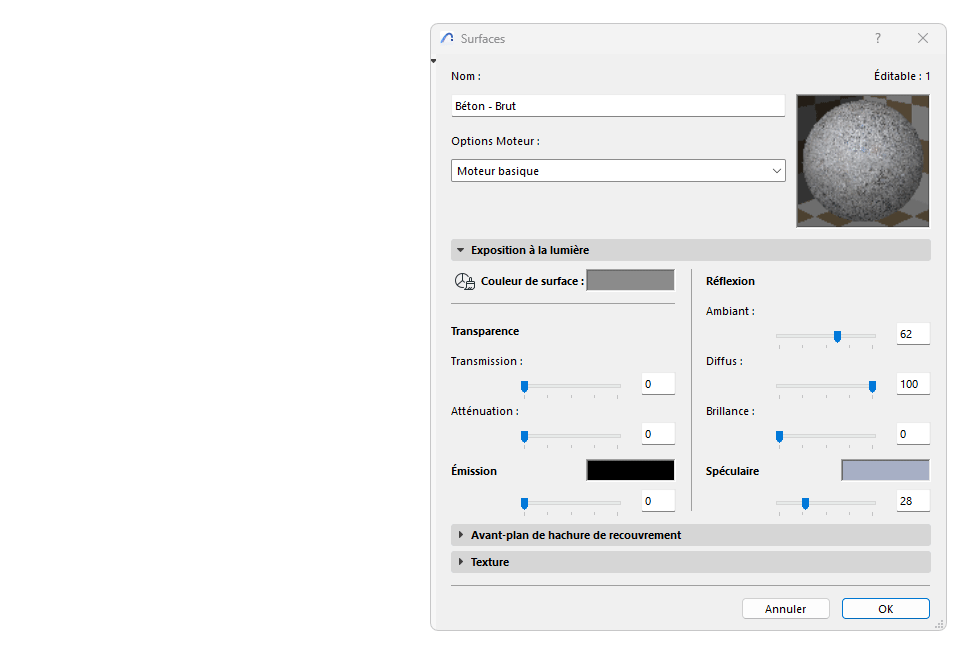
Task: Click the material preview sphere
Action: pyautogui.click(x=861, y=160)
